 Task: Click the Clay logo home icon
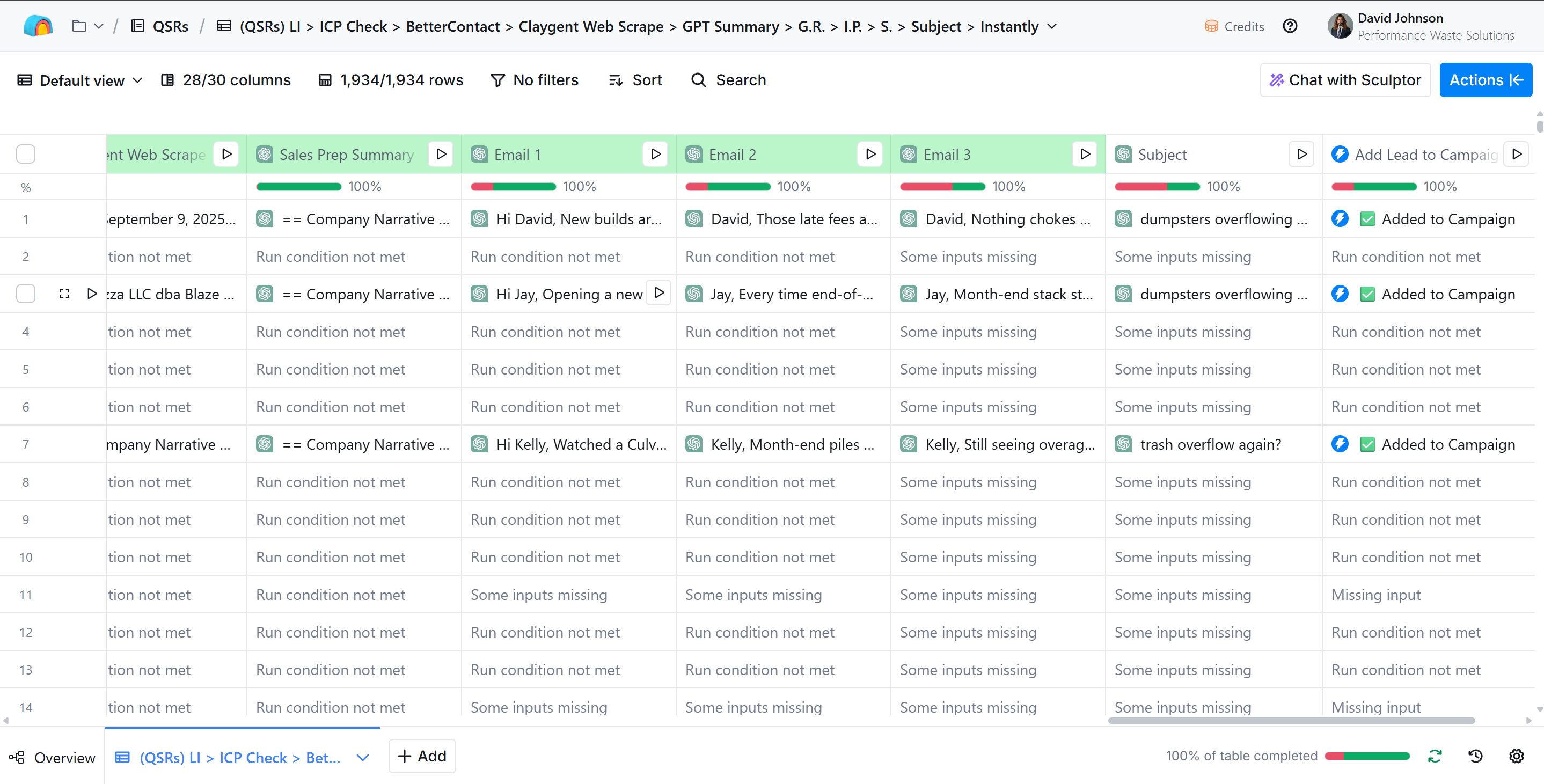(38, 26)
